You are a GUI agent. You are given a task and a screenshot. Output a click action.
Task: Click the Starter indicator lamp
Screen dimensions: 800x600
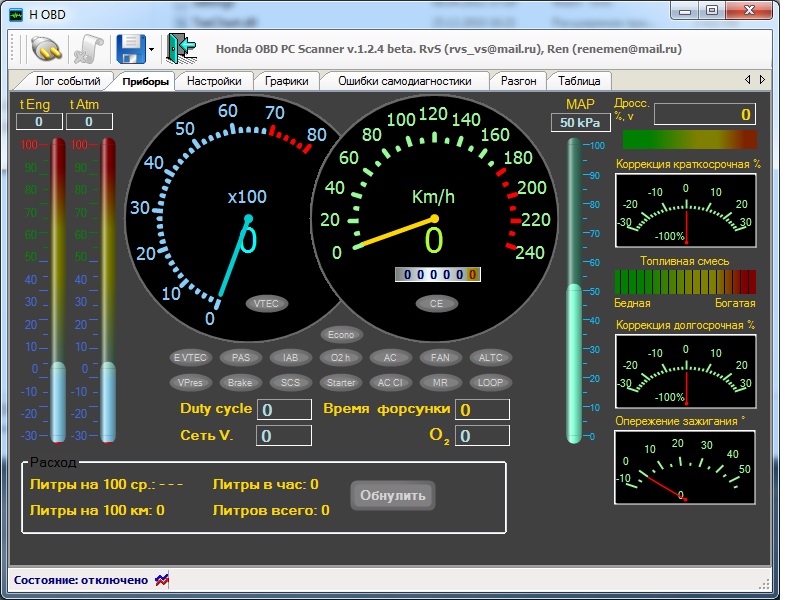click(341, 383)
